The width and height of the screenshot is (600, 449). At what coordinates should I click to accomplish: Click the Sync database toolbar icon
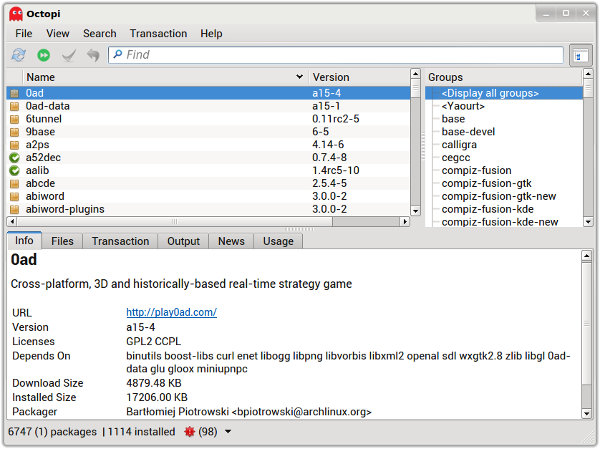click(18, 55)
